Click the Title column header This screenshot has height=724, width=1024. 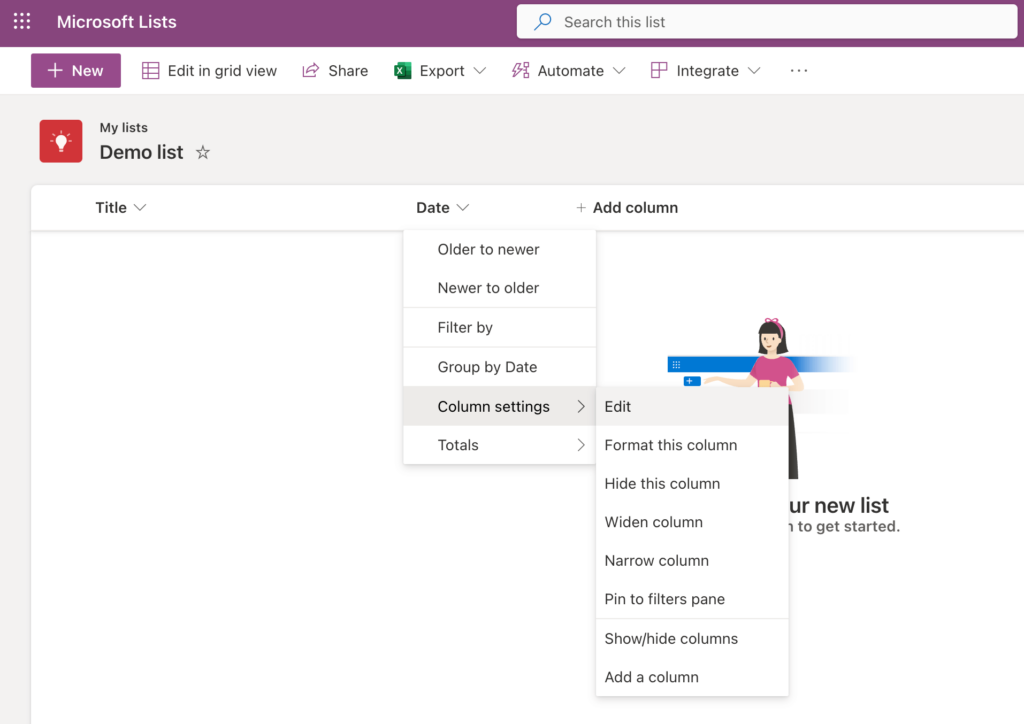[x=111, y=208]
